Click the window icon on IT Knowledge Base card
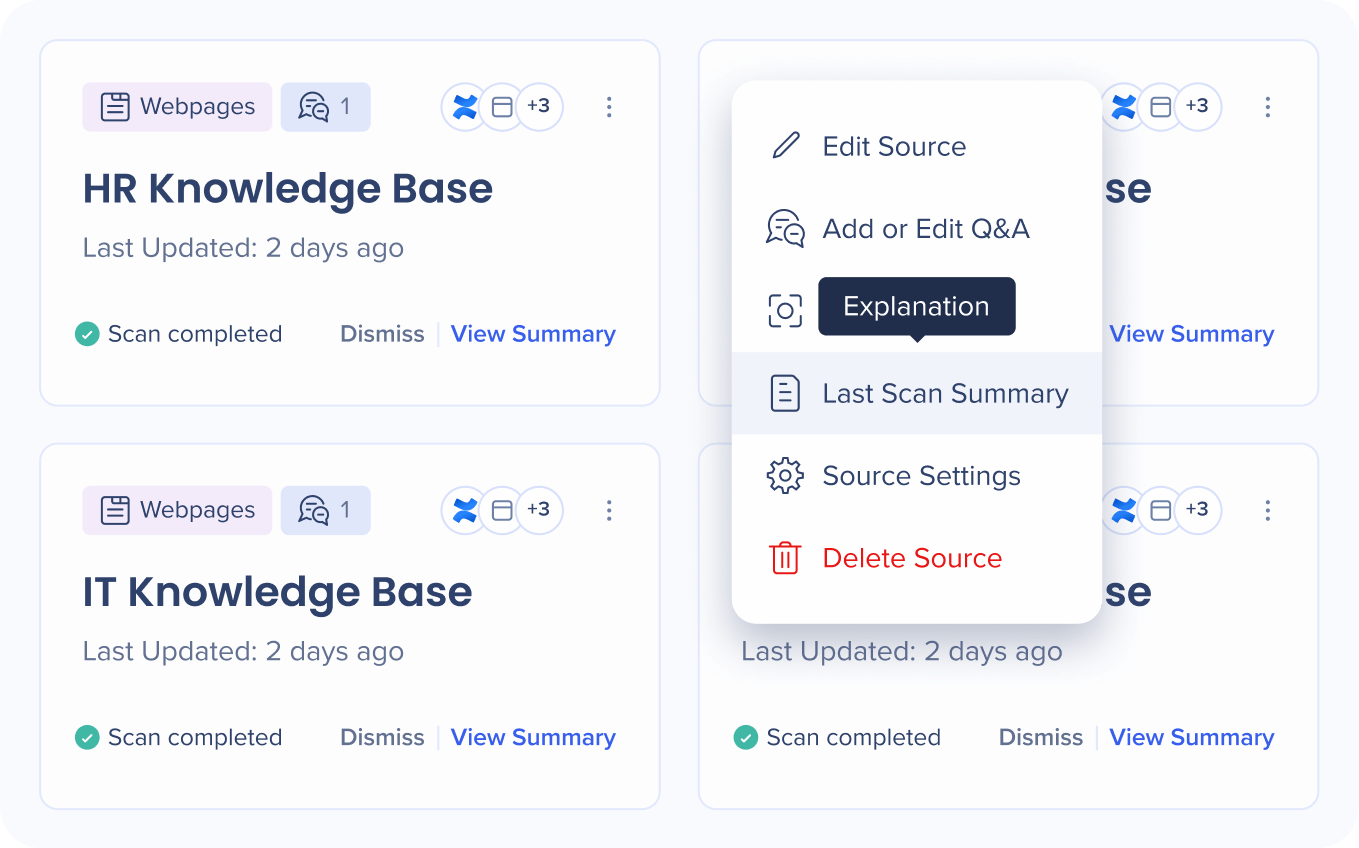Viewport: 1359px width, 848px height. click(502, 511)
